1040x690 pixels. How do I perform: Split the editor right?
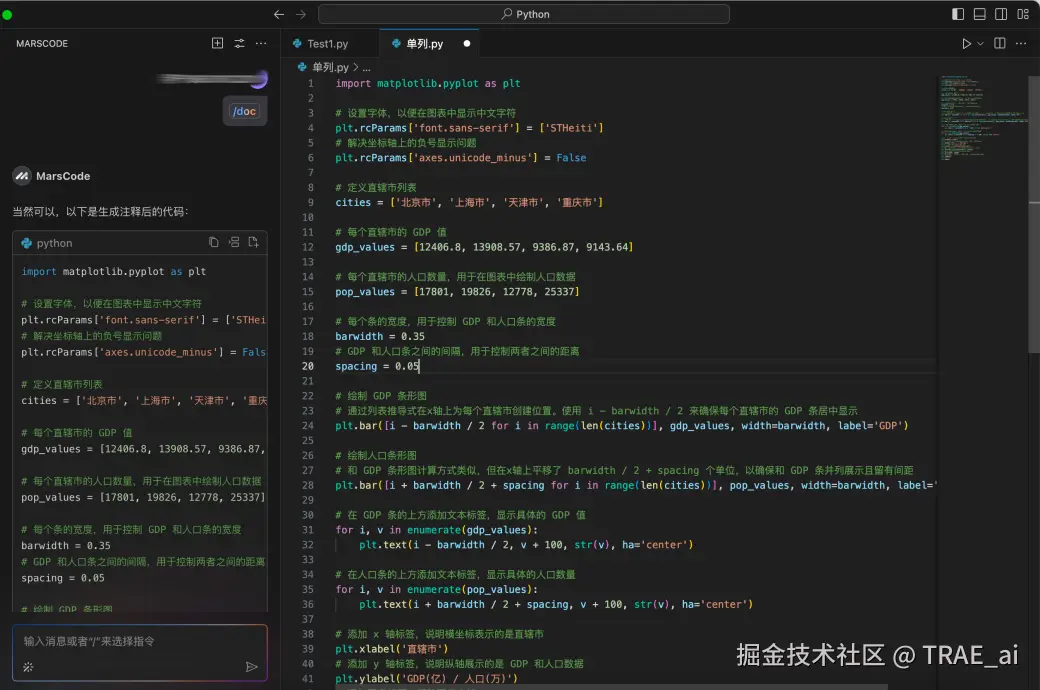1000,43
